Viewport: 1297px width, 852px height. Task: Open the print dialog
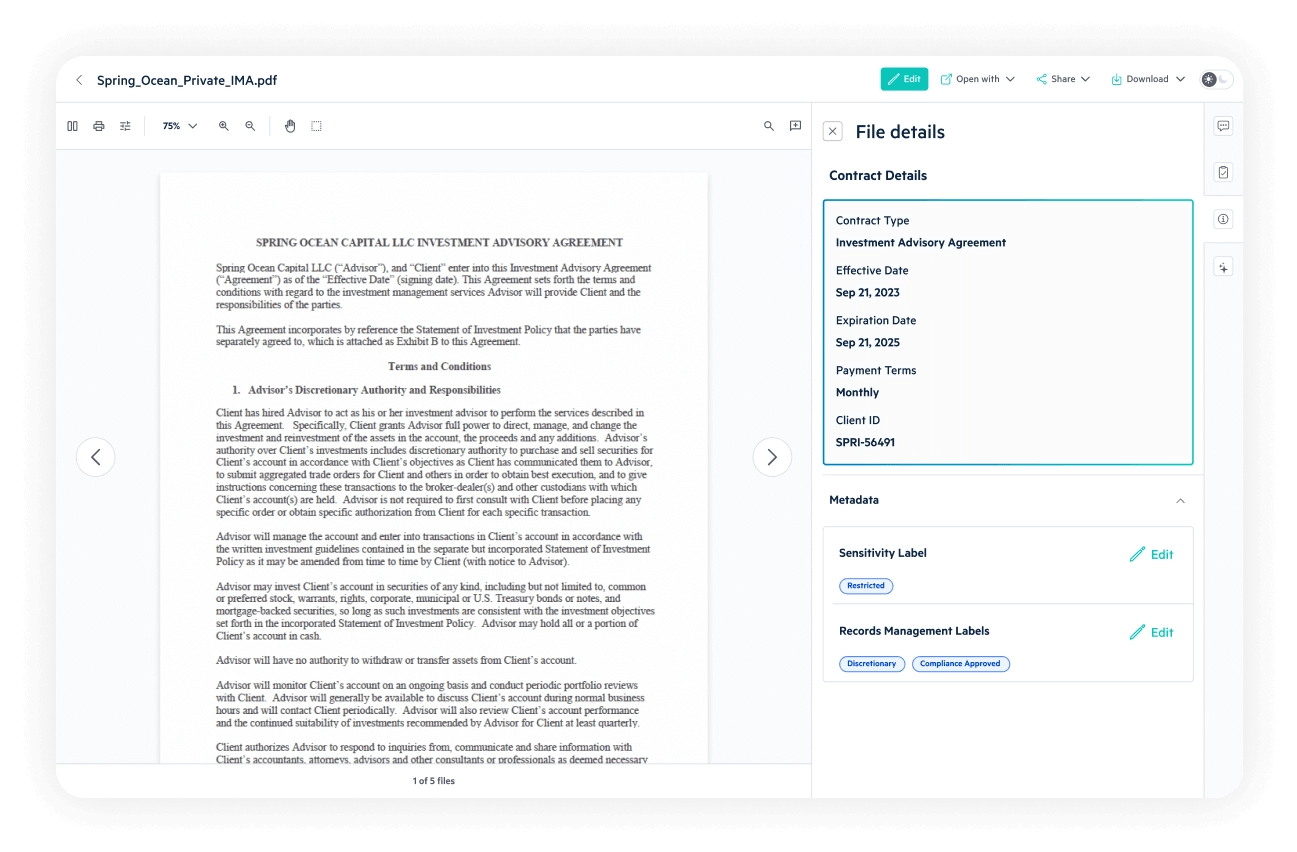[x=98, y=126]
